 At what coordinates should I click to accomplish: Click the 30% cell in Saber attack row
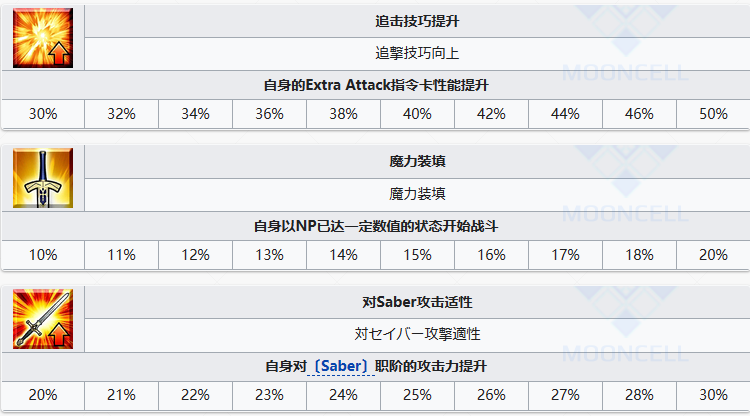[x=713, y=396]
